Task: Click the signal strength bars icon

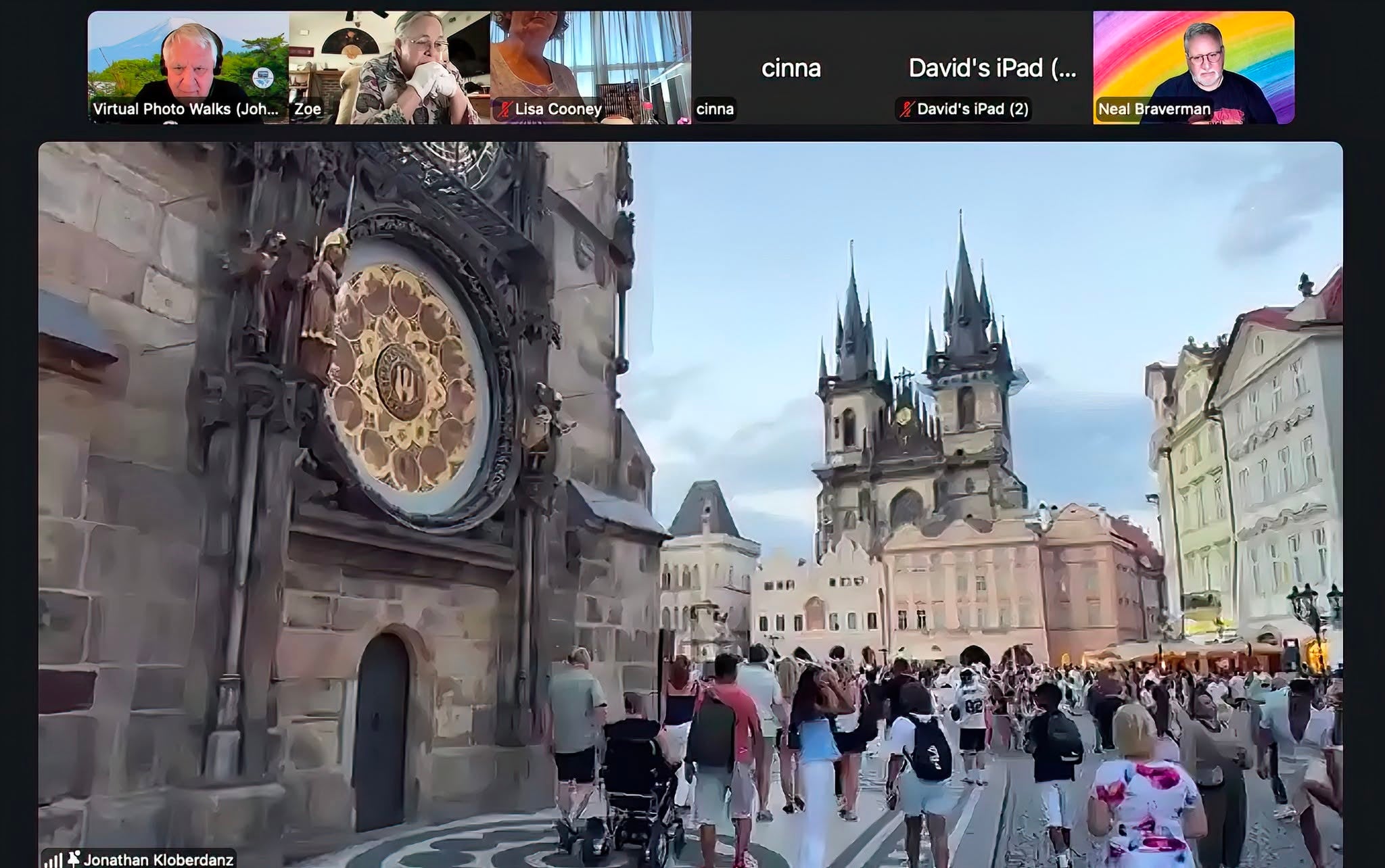Action: tap(53, 860)
